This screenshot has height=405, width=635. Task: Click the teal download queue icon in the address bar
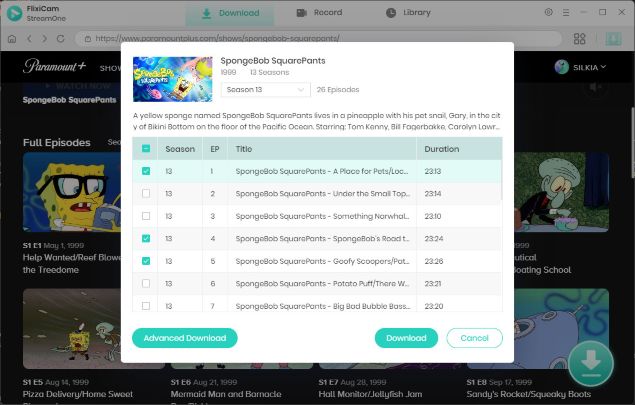point(613,39)
